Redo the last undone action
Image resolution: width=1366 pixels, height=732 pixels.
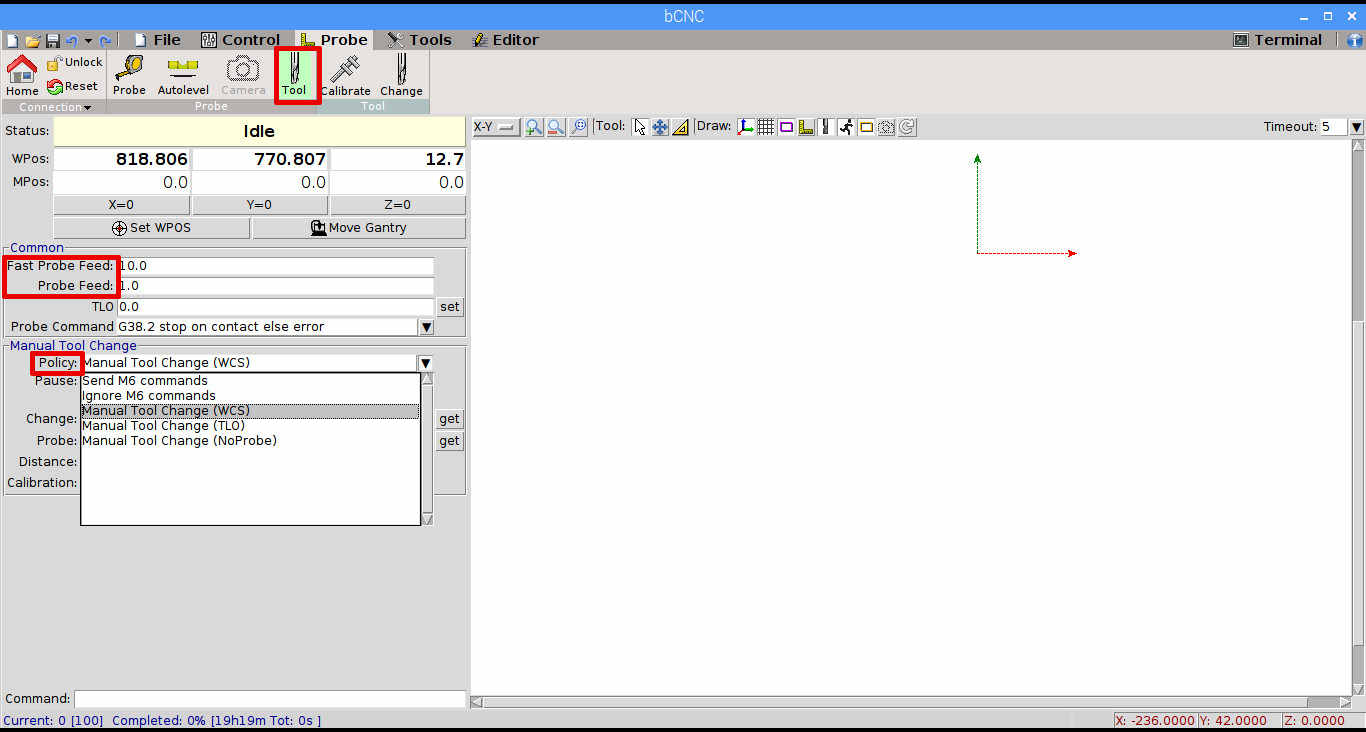click(x=105, y=41)
